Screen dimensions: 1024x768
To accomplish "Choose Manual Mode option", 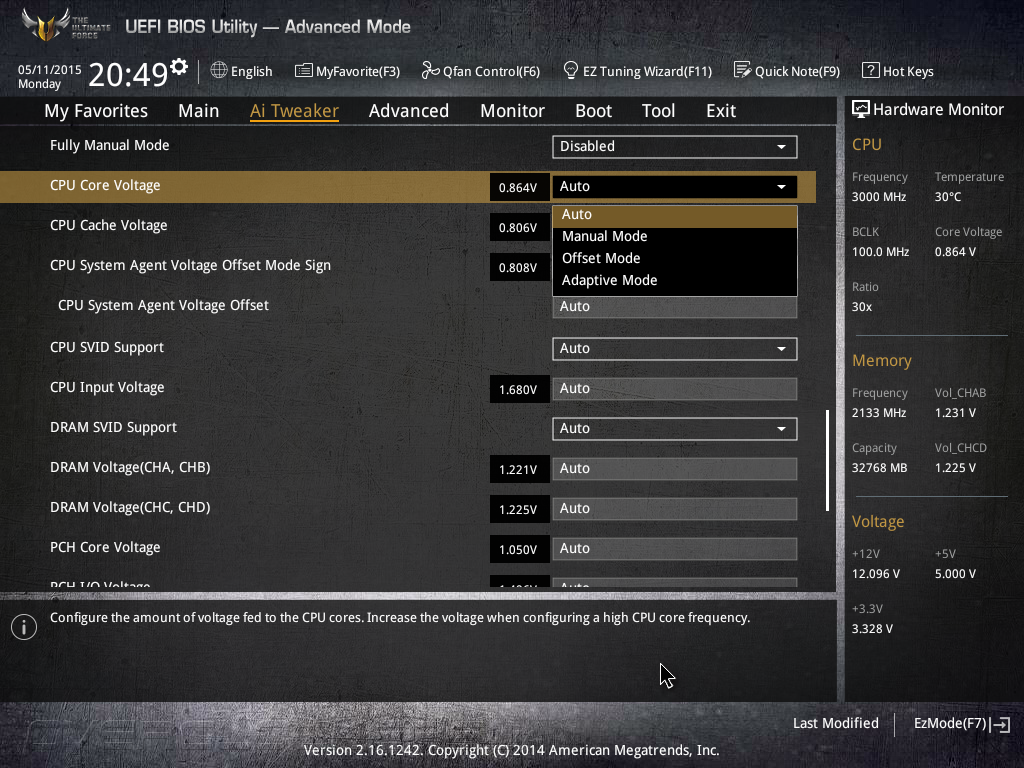I will tap(675, 236).
